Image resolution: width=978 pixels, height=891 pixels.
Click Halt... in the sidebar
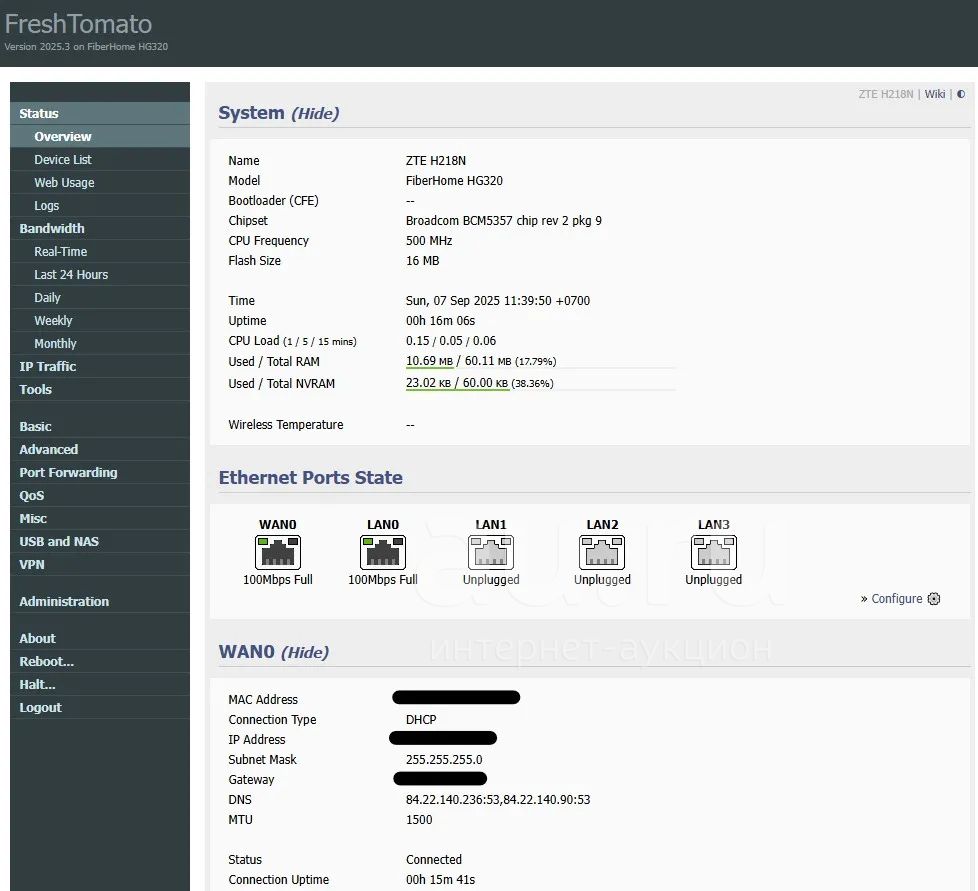pos(100,685)
